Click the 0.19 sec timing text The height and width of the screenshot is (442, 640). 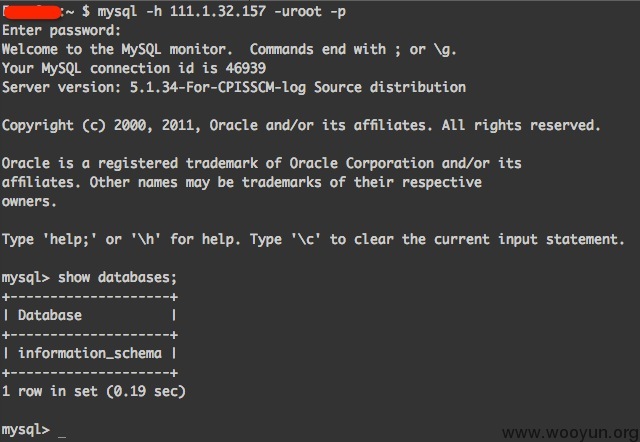146,392
